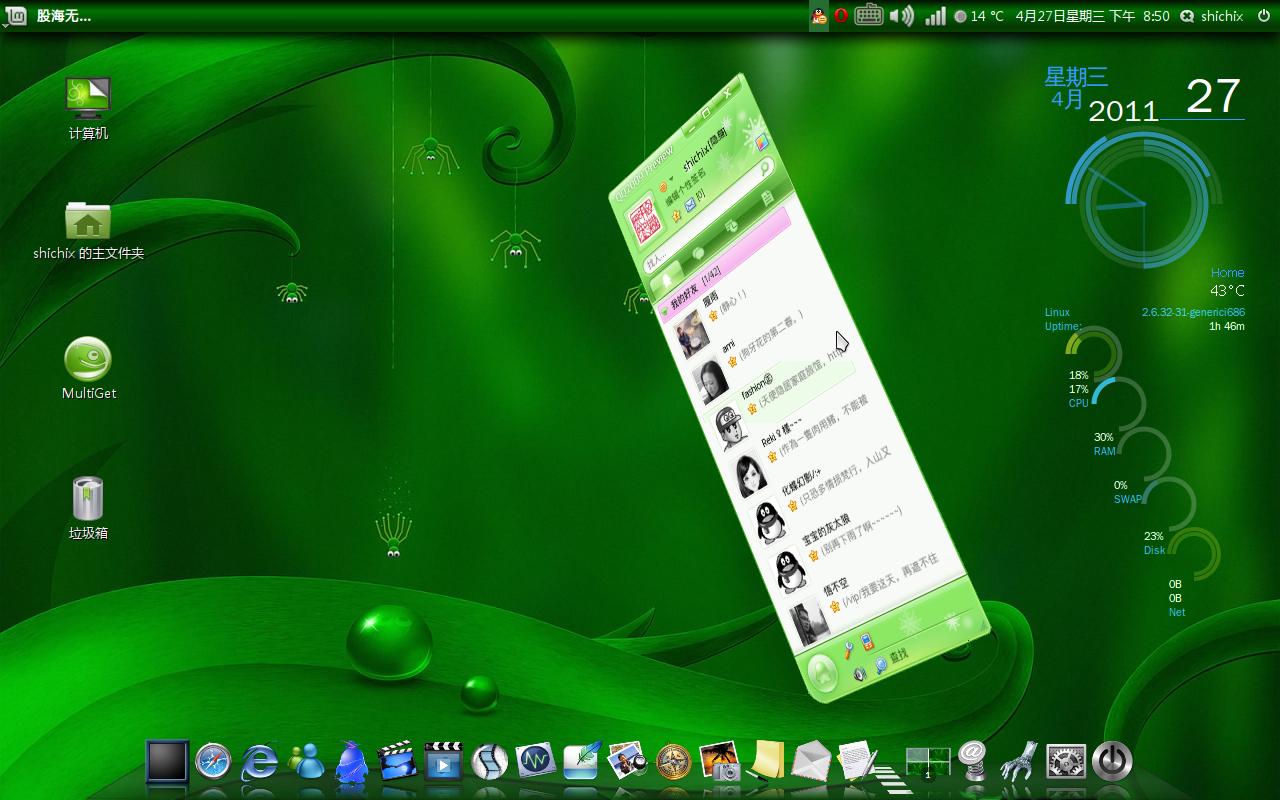The image size is (1280, 800).
Task: Open the blue clapperboard dock icon
Action: coord(397,761)
